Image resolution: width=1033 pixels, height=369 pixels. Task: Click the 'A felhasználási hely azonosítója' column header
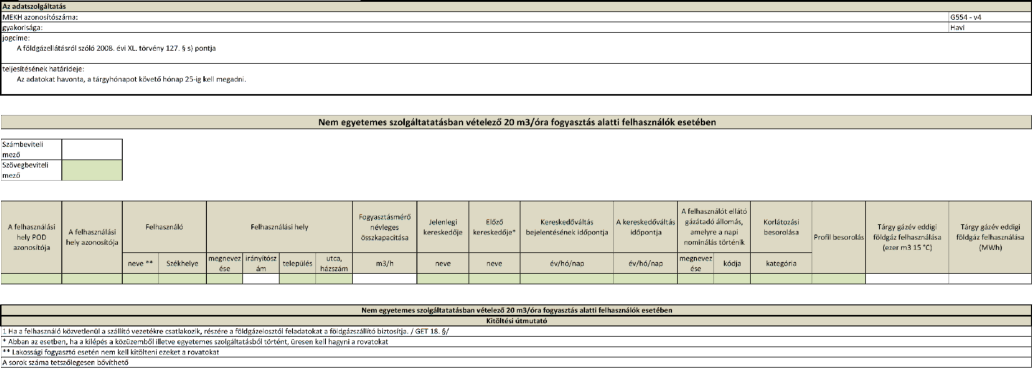(92, 237)
